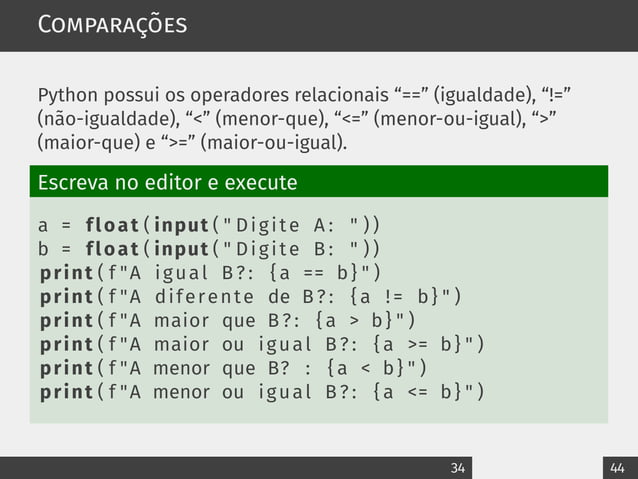Click the '{a <= b}' expression in the code
638x479 pixels.
click(x=417, y=392)
